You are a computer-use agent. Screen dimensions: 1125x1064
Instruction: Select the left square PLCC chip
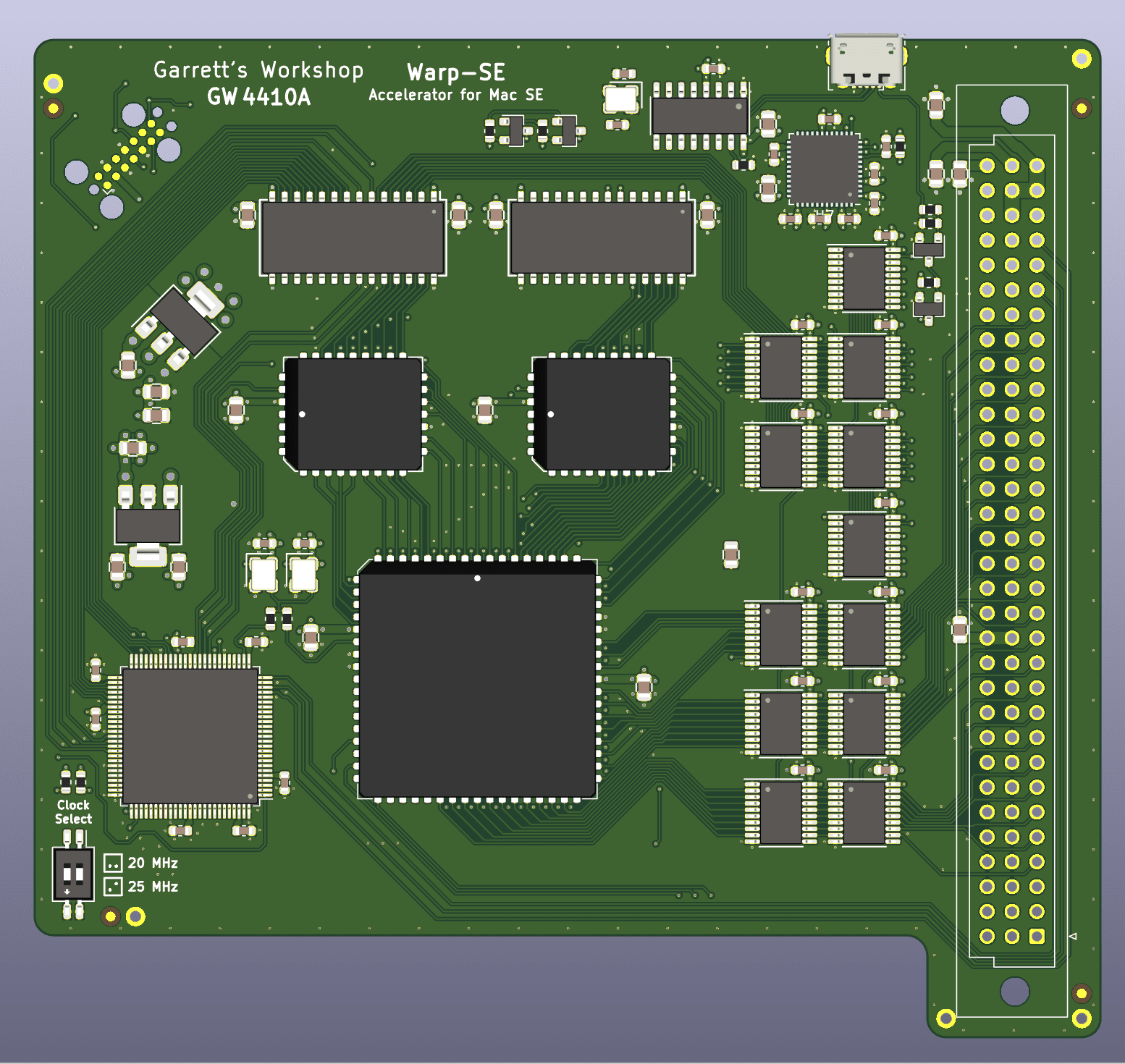point(353,414)
